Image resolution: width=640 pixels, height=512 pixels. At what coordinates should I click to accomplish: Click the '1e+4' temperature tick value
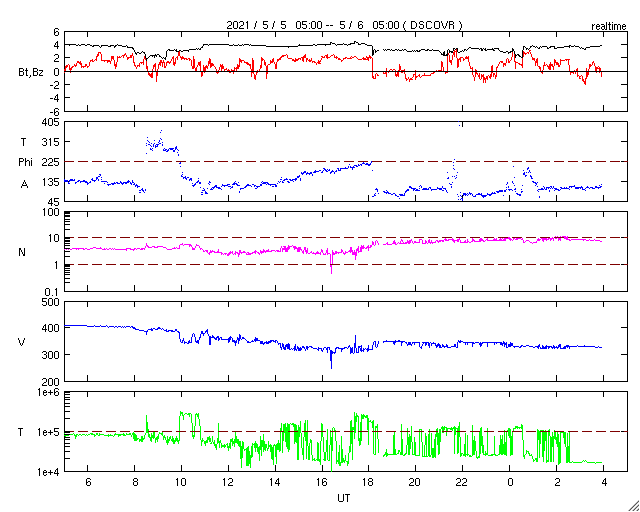pyautogui.click(x=49, y=472)
